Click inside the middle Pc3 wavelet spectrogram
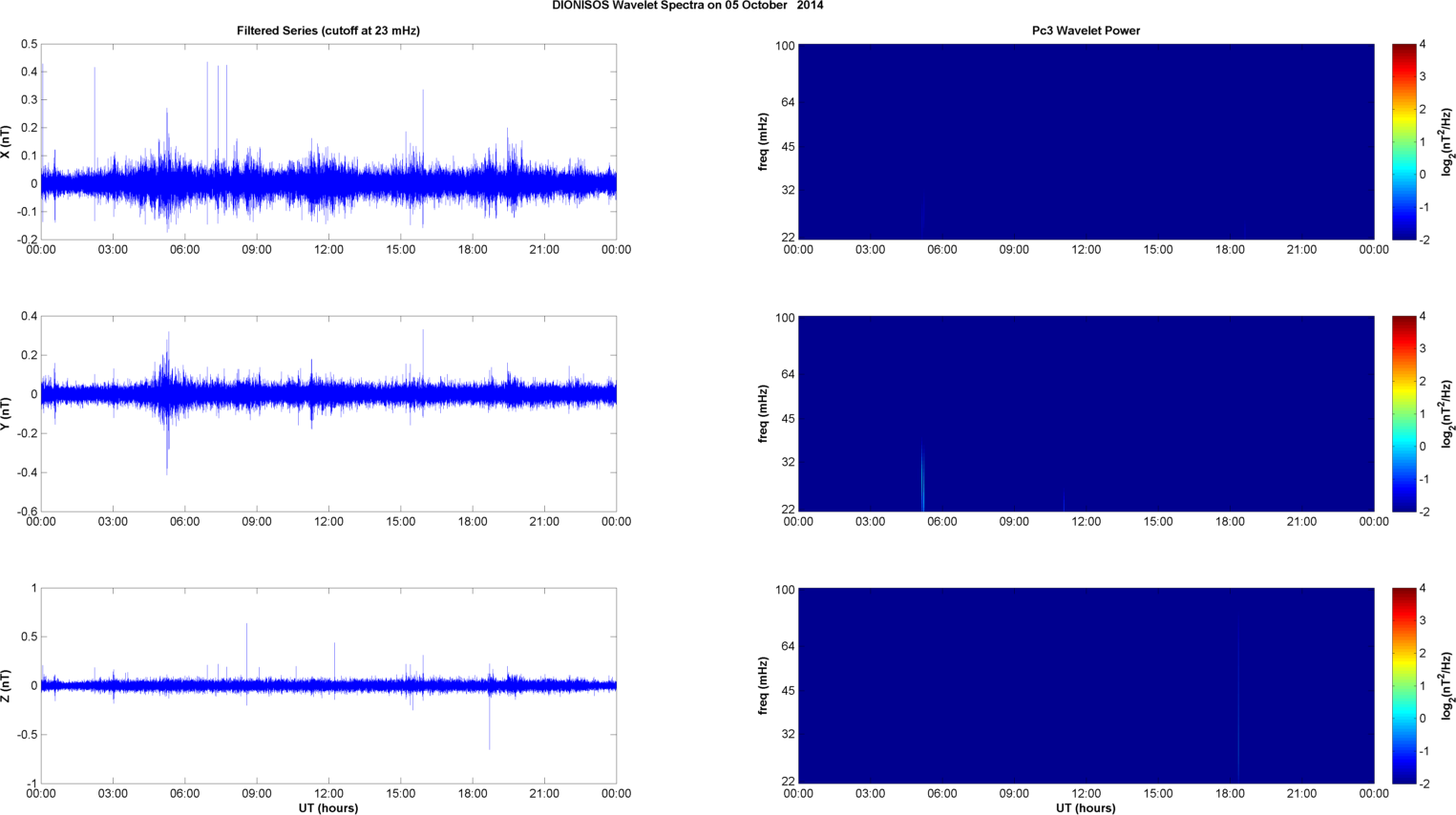Viewport: 1456px width, 815px height. (1086, 414)
